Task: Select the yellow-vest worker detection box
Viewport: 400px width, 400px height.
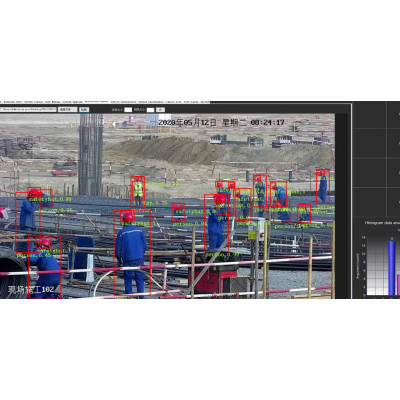Action: pos(138,192)
